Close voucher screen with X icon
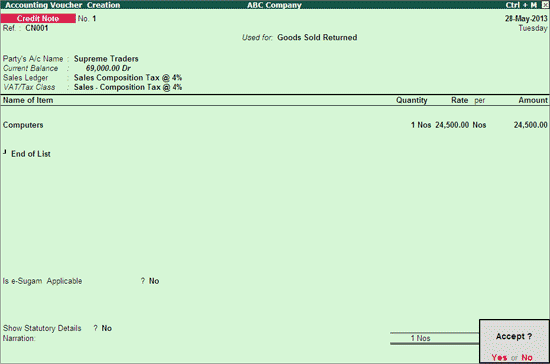 [x=545, y=5]
